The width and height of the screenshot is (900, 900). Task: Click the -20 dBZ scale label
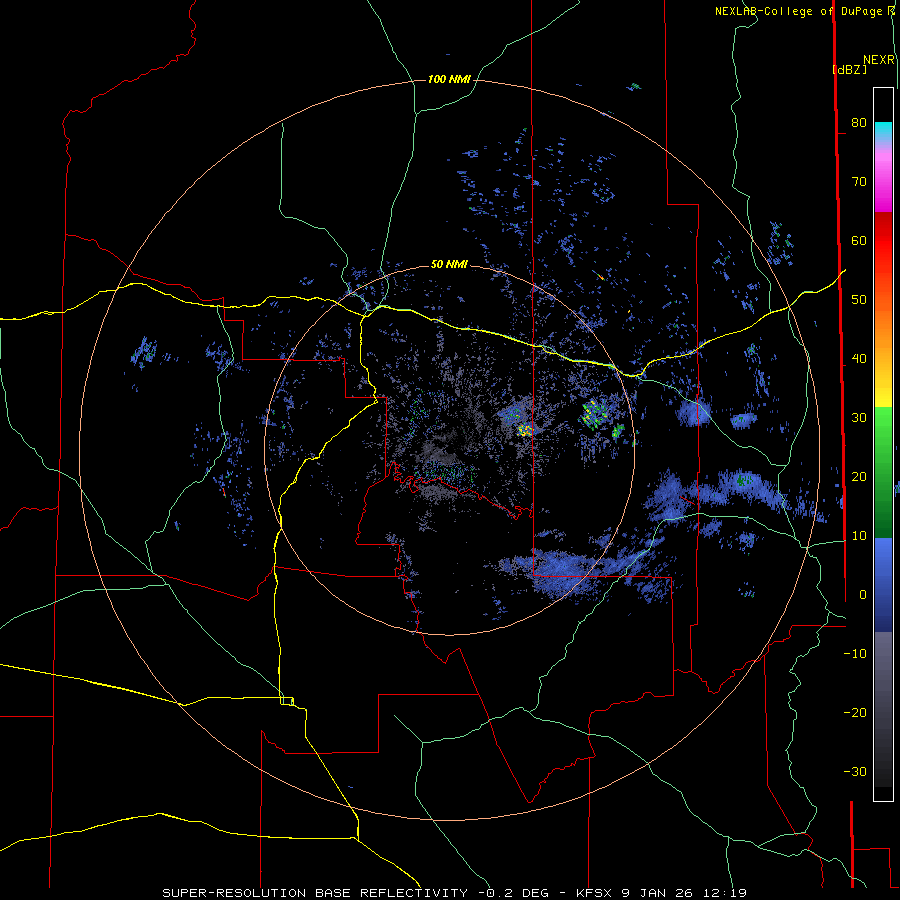tap(855, 712)
